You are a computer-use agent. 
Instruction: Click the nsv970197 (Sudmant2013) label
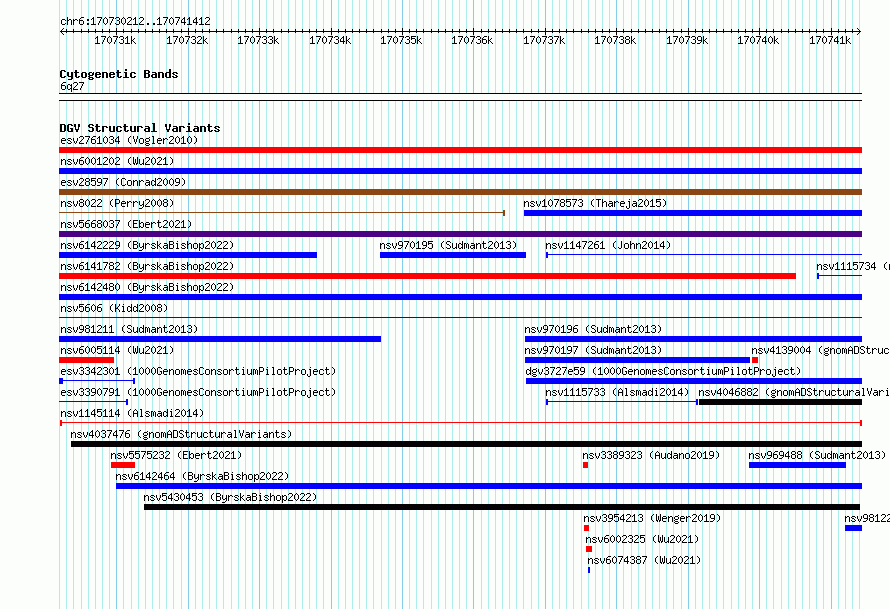tap(593, 350)
